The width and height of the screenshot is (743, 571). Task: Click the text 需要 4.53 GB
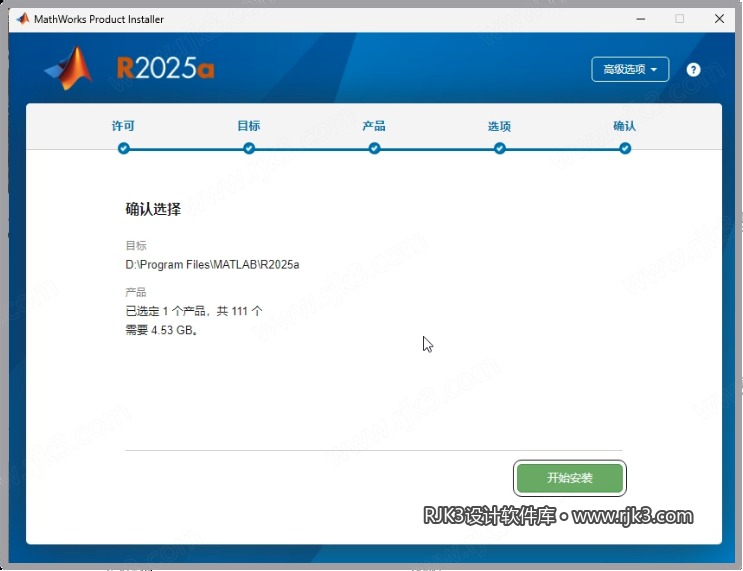coord(162,330)
